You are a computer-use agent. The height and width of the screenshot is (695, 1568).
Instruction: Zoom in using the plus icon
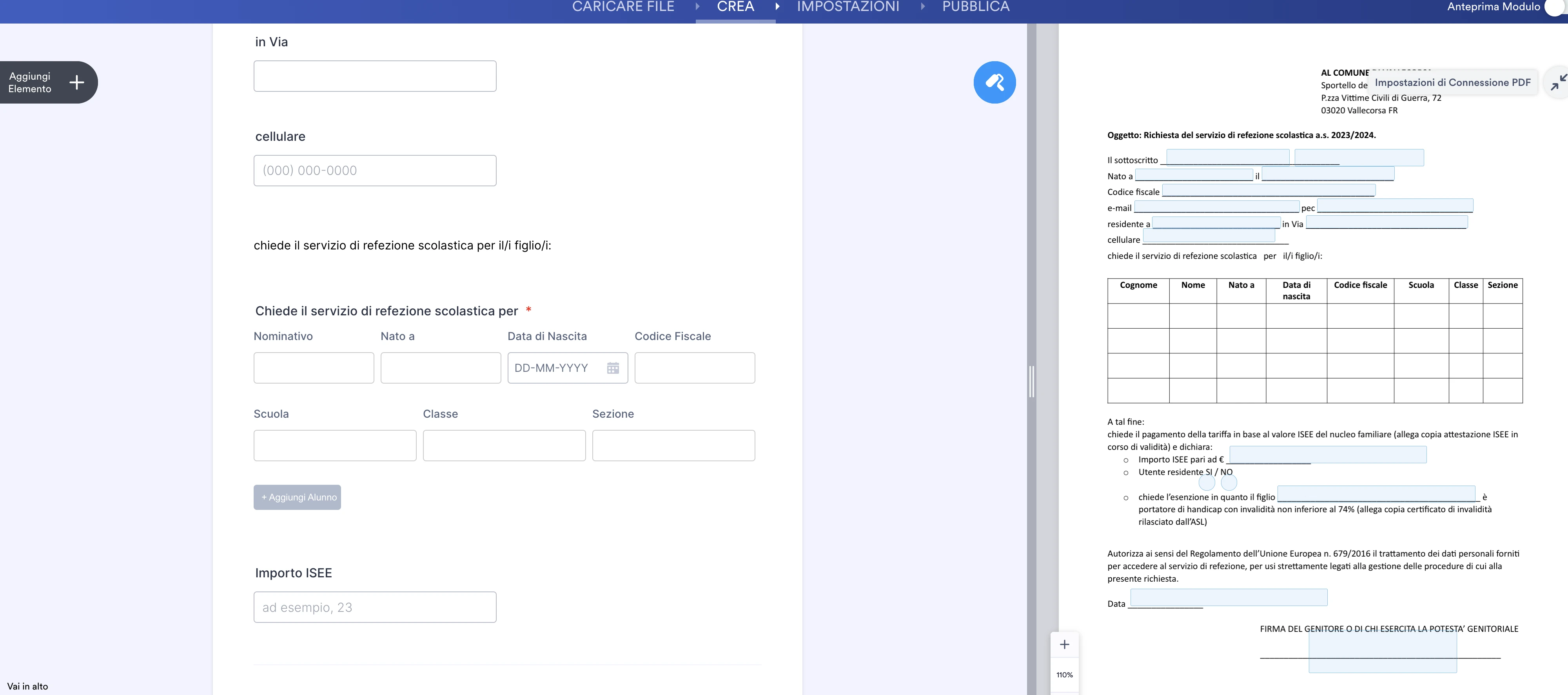[x=1065, y=644]
